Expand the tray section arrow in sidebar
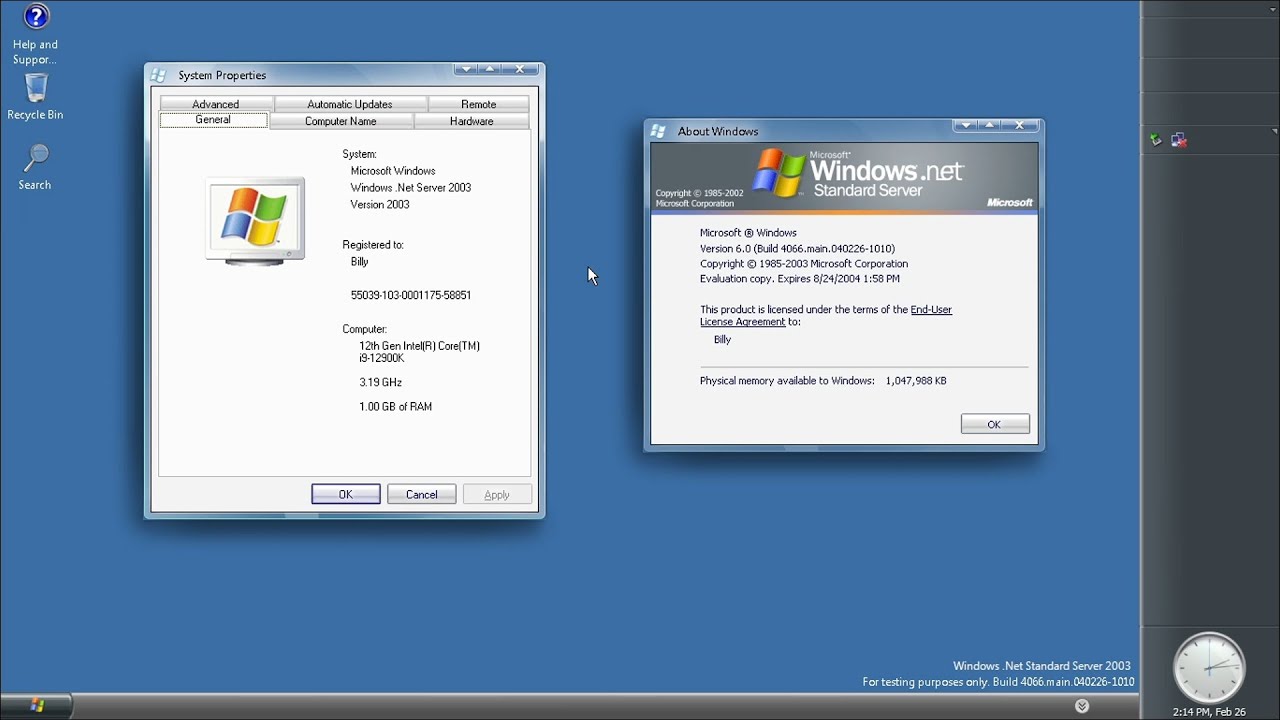Screen dimensions: 1280x720 pos(1275,131)
